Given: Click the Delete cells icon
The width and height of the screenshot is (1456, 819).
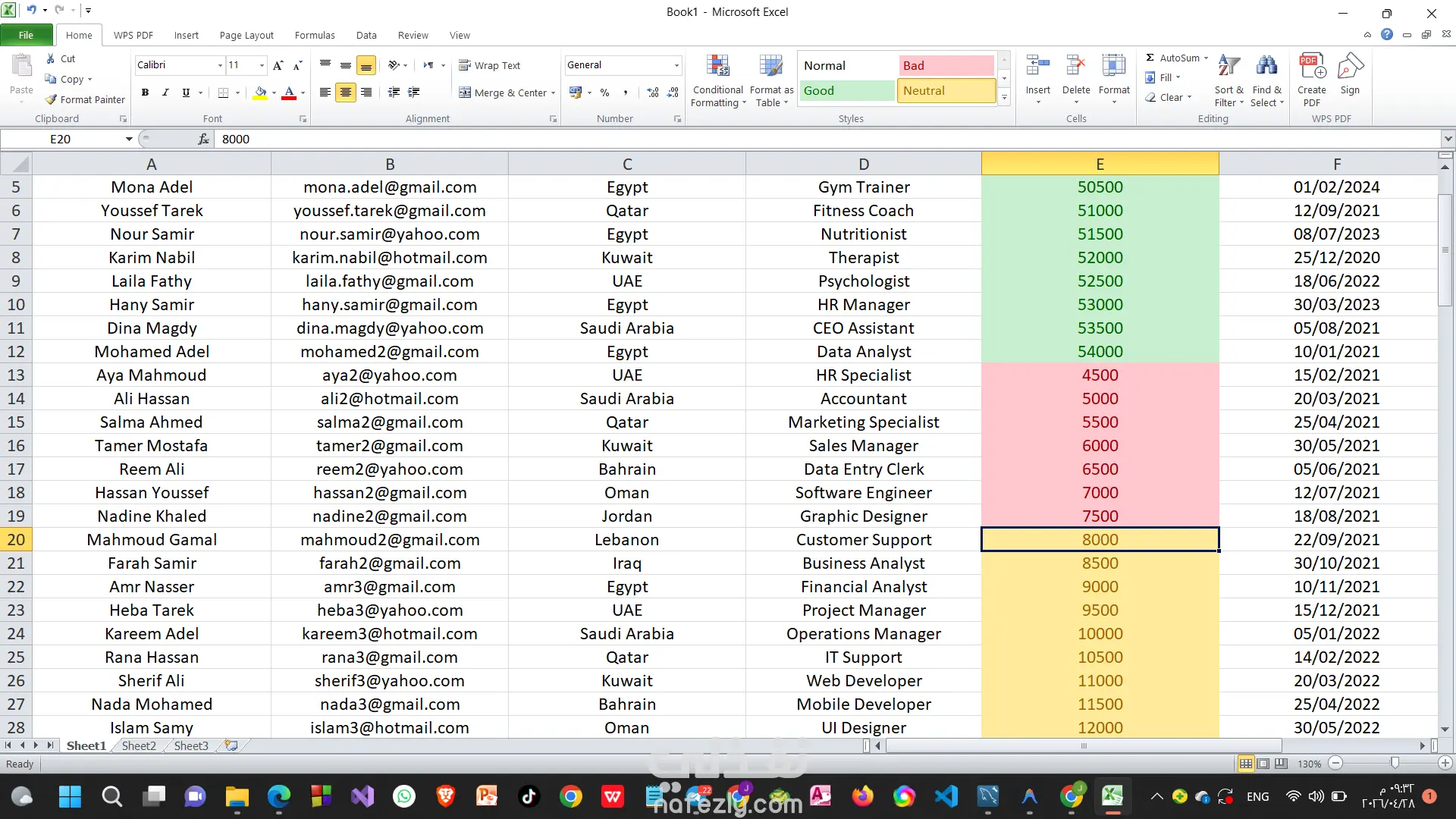Looking at the screenshot, I should [x=1076, y=67].
